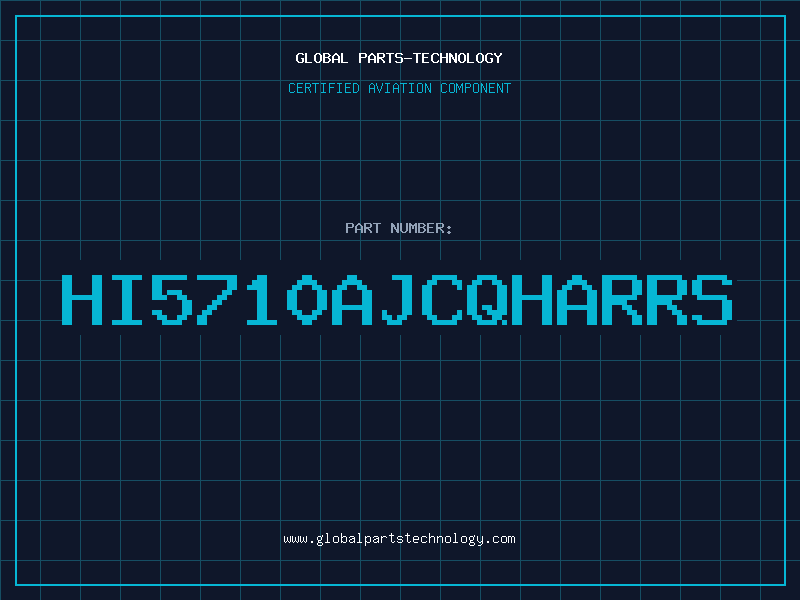Select the part number HI5710AJCQHARRS
This screenshot has height=600, width=800.
397,299
